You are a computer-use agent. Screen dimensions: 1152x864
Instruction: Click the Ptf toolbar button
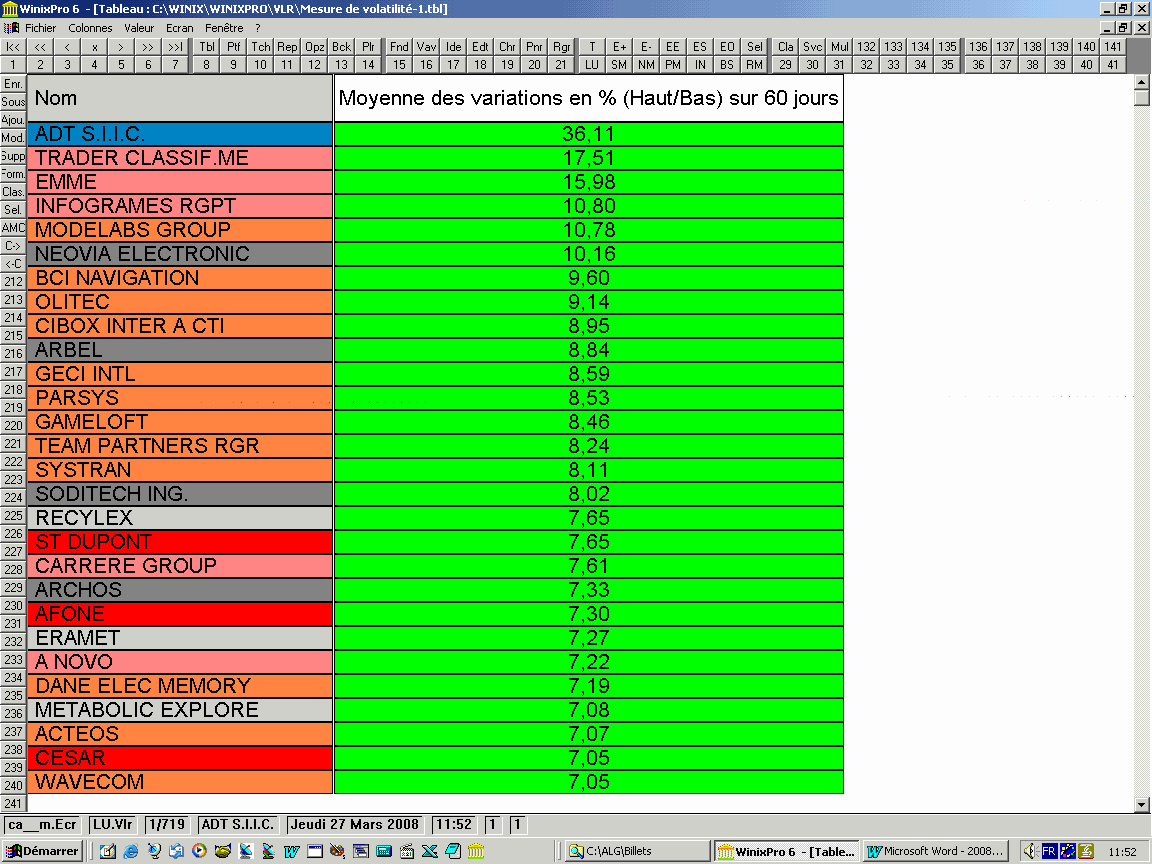point(234,46)
